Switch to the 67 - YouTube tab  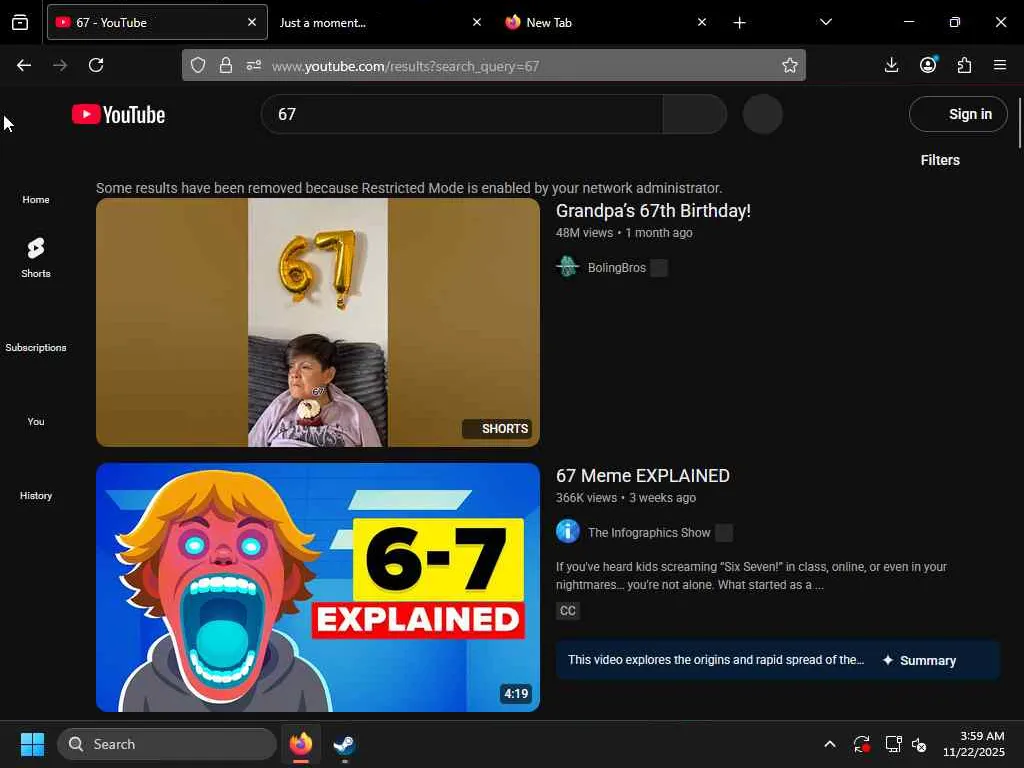point(157,22)
